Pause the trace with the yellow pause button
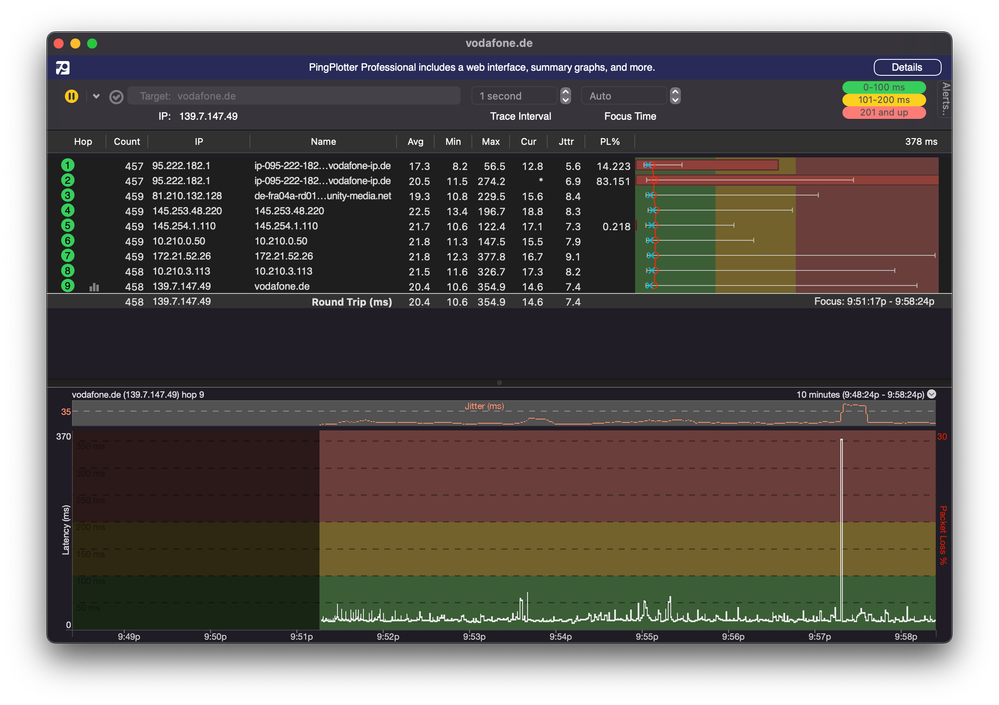Image resolution: width=999 pixels, height=705 pixels. (71, 97)
